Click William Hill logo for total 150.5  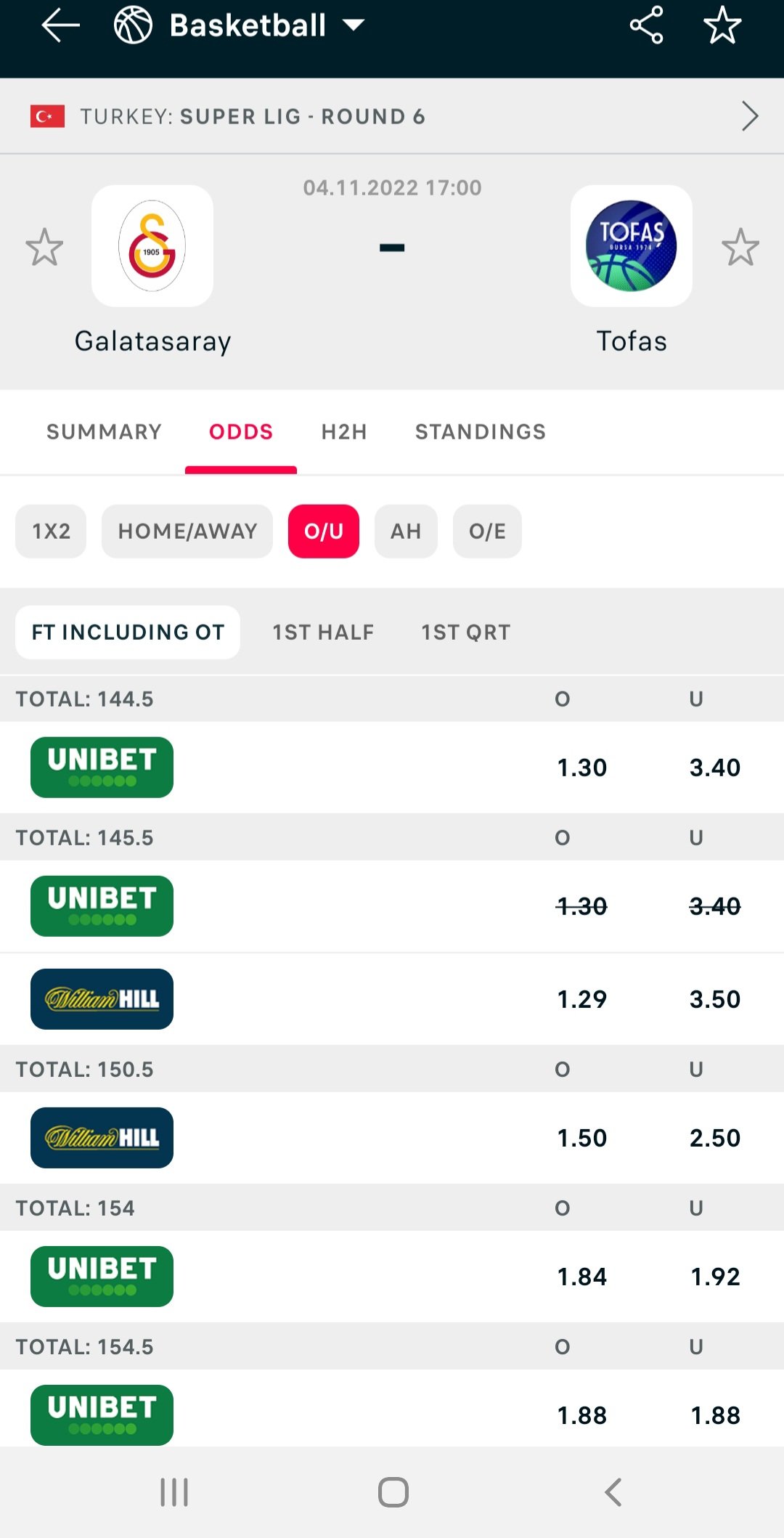pos(102,1138)
